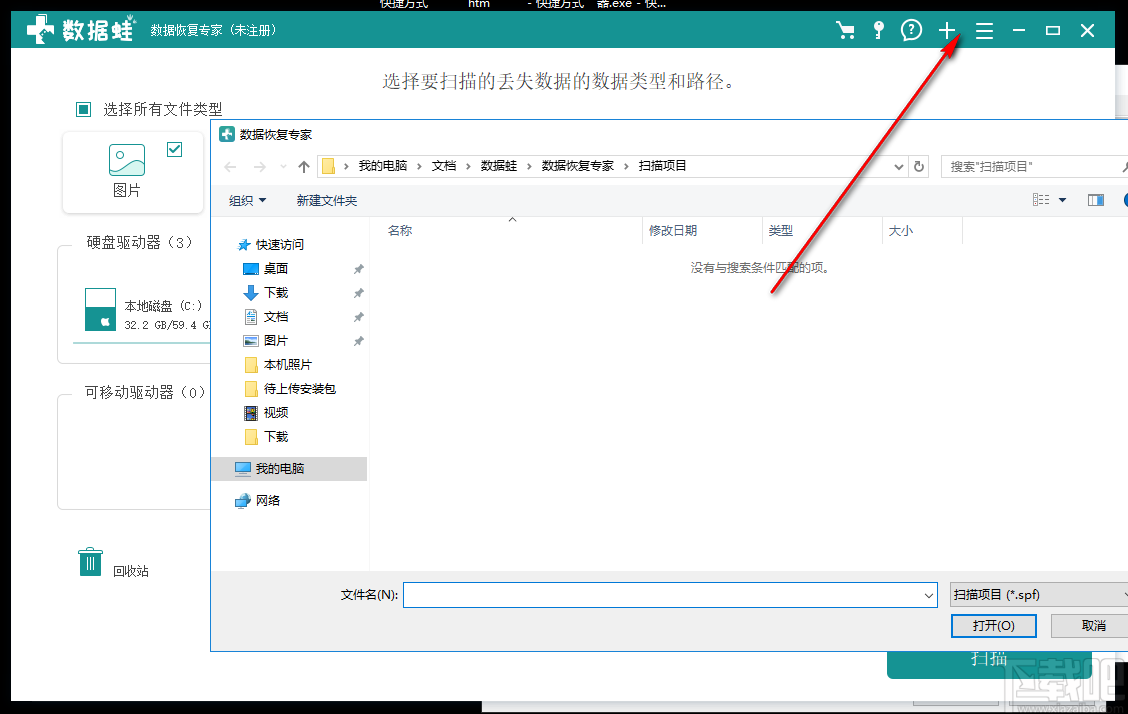Go up one folder level arrow
Image resolution: width=1128 pixels, height=714 pixels.
click(304, 167)
